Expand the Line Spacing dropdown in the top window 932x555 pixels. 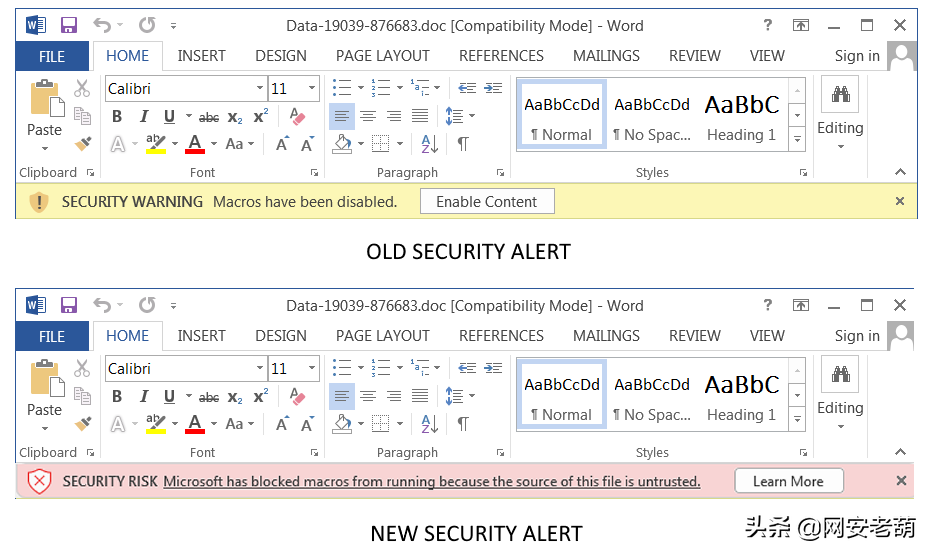473,116
